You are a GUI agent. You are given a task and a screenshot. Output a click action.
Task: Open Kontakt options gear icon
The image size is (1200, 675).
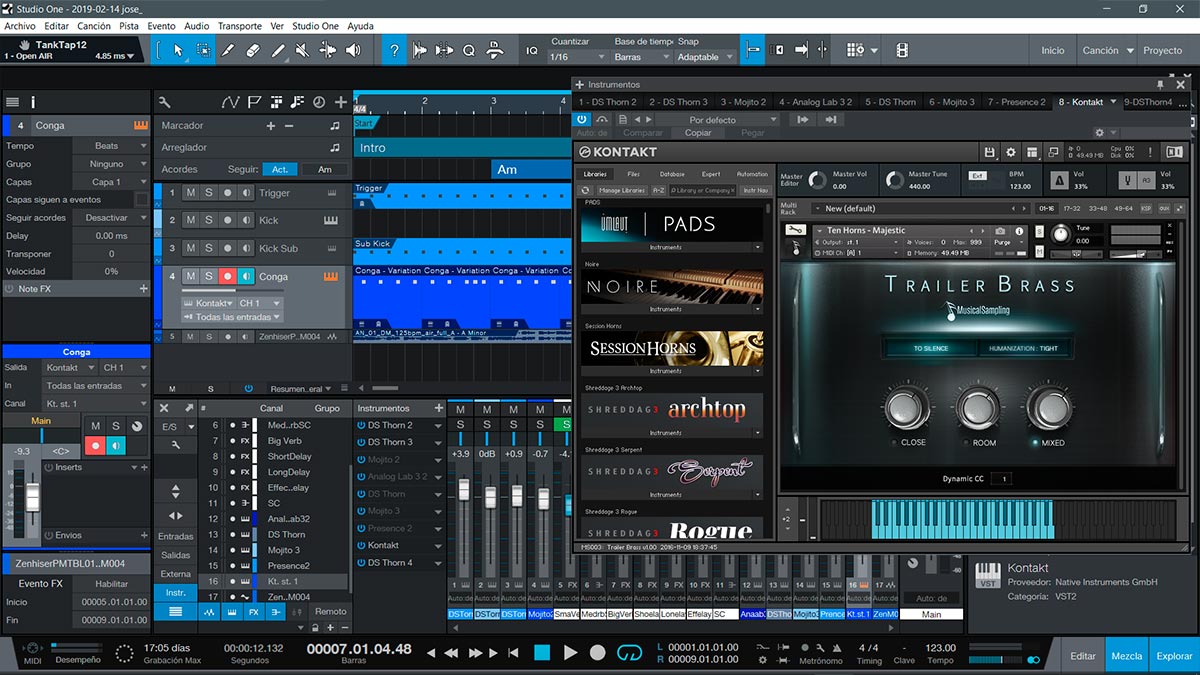pos(1010,152)
